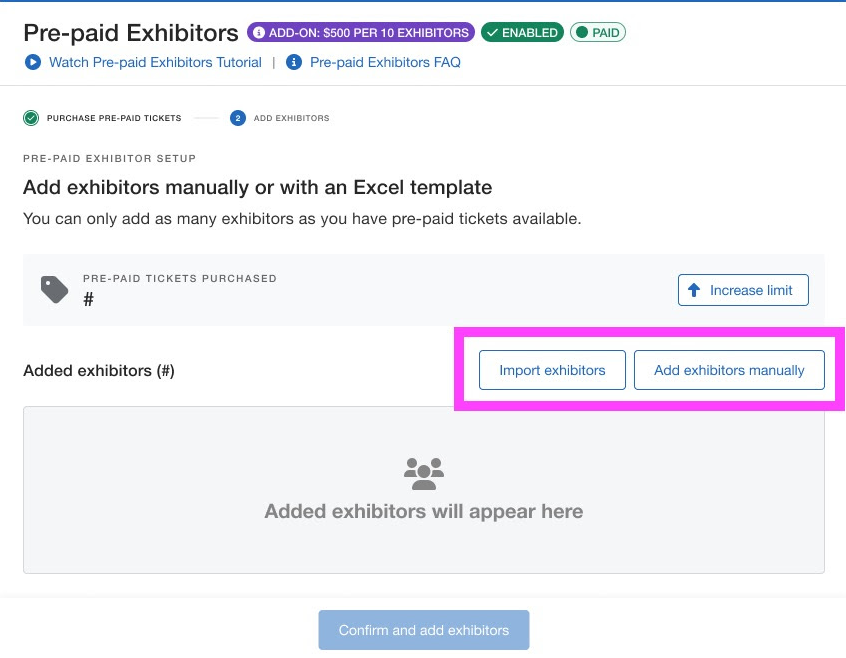This screenshot has width=846, height=658.
Task: Open the Watch Pre-paid Exhibitors Tutorial link
Action: pyautogui.click(x=155, y=62)
